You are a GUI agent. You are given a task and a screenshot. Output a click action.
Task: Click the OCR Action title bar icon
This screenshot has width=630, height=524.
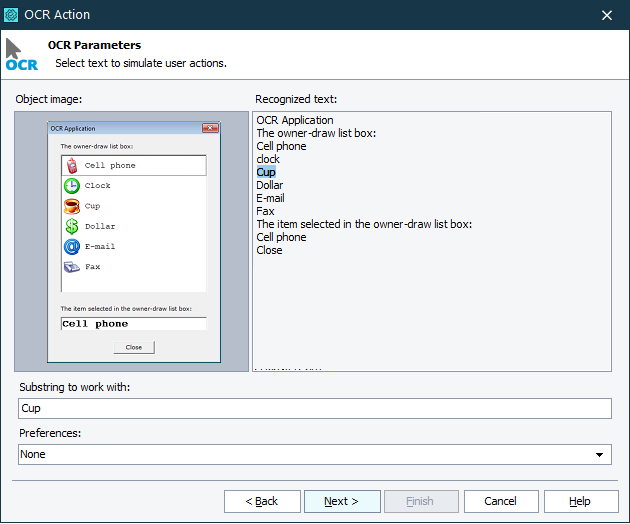pyautogui.click(x=13, y=15)
